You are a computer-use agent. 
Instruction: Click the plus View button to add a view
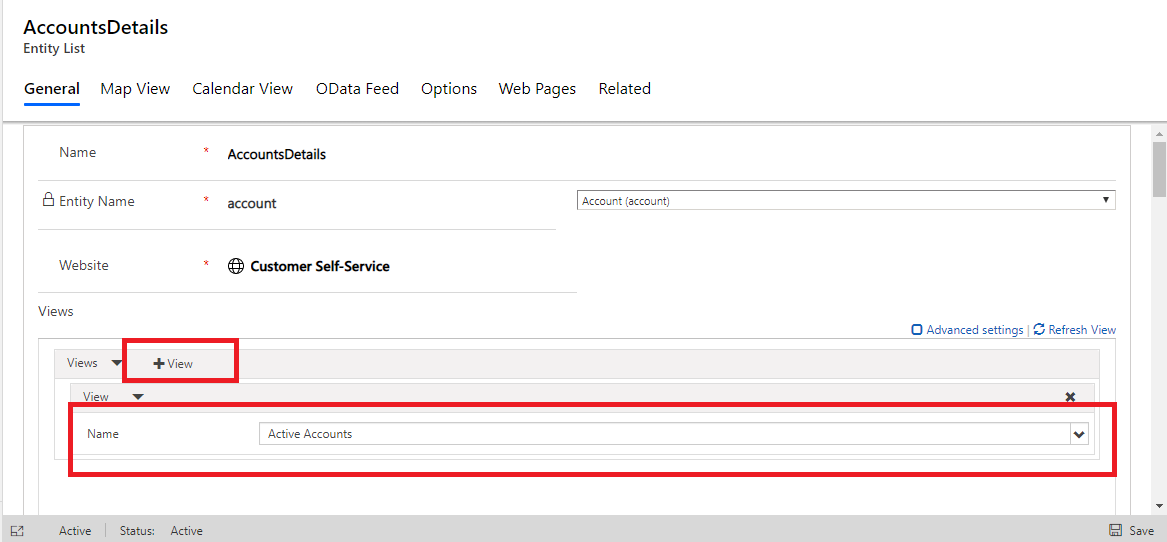point(173,363)
